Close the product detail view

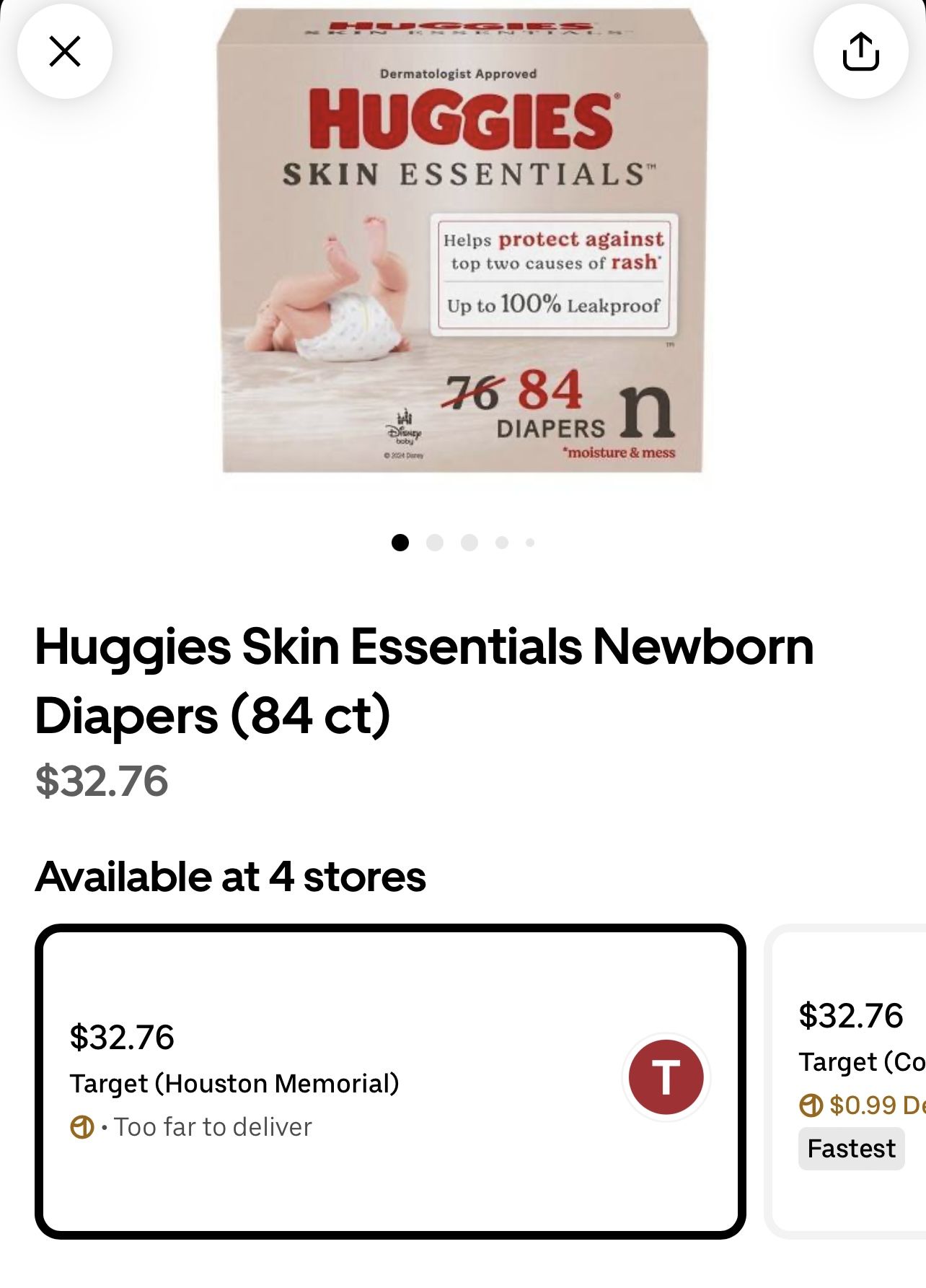point(65,51)
